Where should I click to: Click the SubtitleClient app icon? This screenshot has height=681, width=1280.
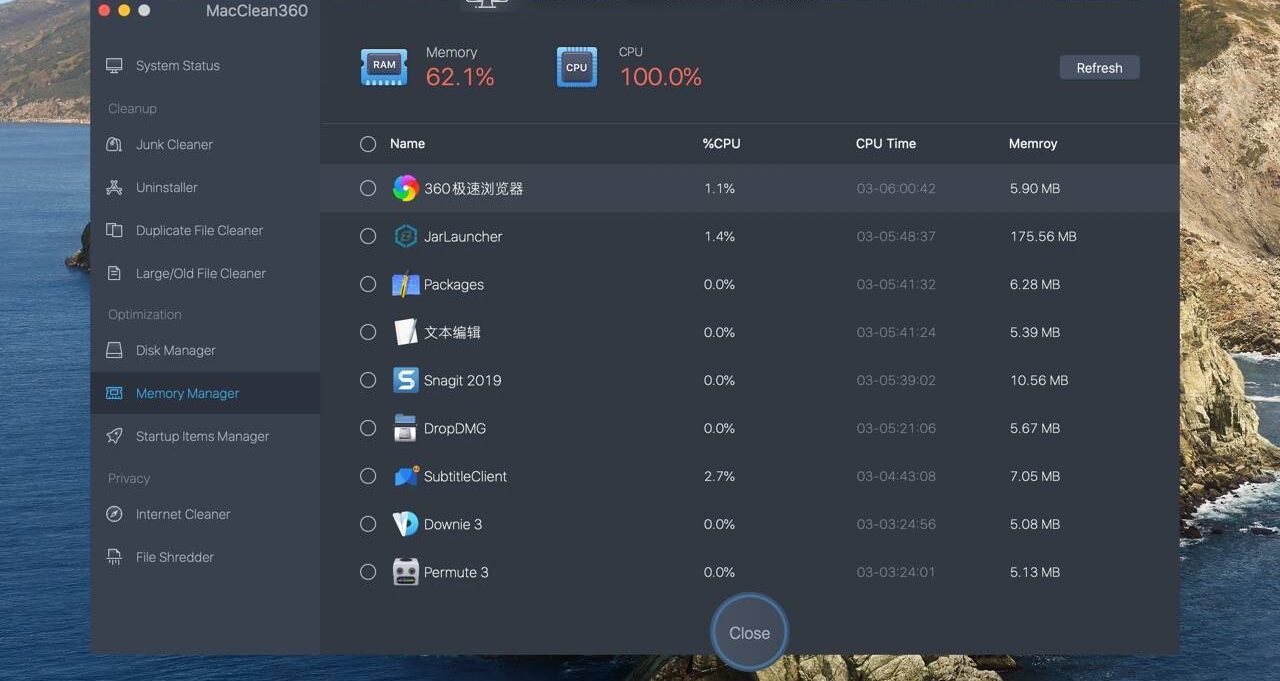tap(405, 476)
